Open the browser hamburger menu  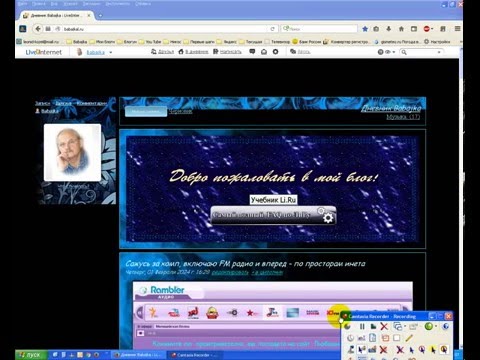(x=458, y=29)
